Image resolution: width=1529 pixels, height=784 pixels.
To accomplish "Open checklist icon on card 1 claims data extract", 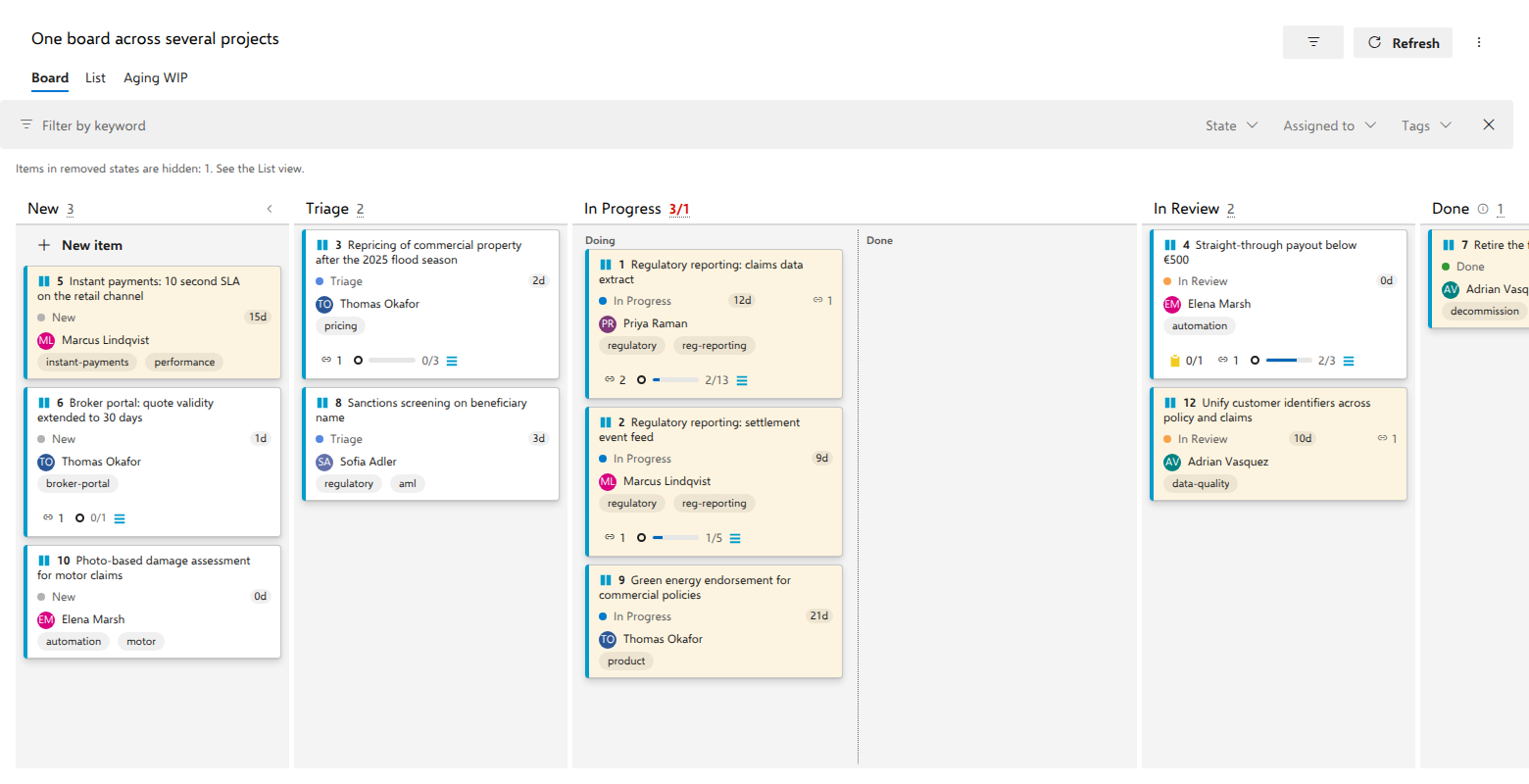I will tap(742, 380).
